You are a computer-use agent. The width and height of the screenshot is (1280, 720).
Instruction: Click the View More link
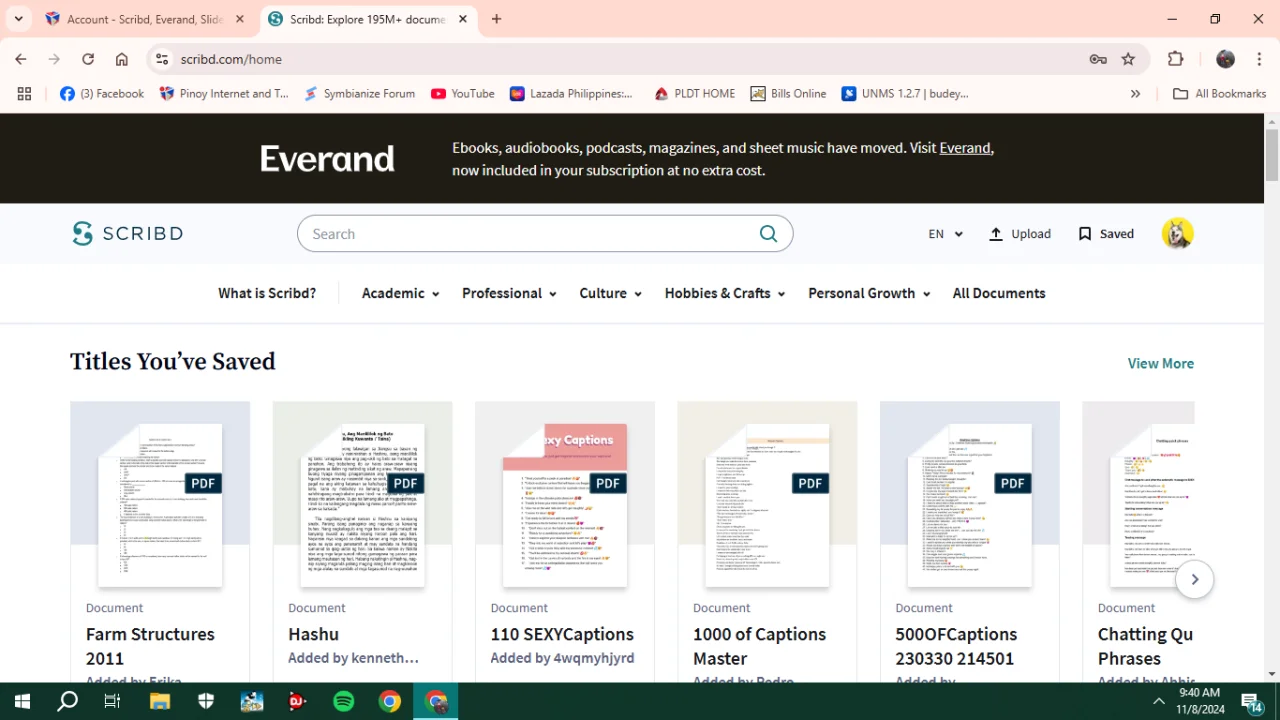tap(1160, 363)
